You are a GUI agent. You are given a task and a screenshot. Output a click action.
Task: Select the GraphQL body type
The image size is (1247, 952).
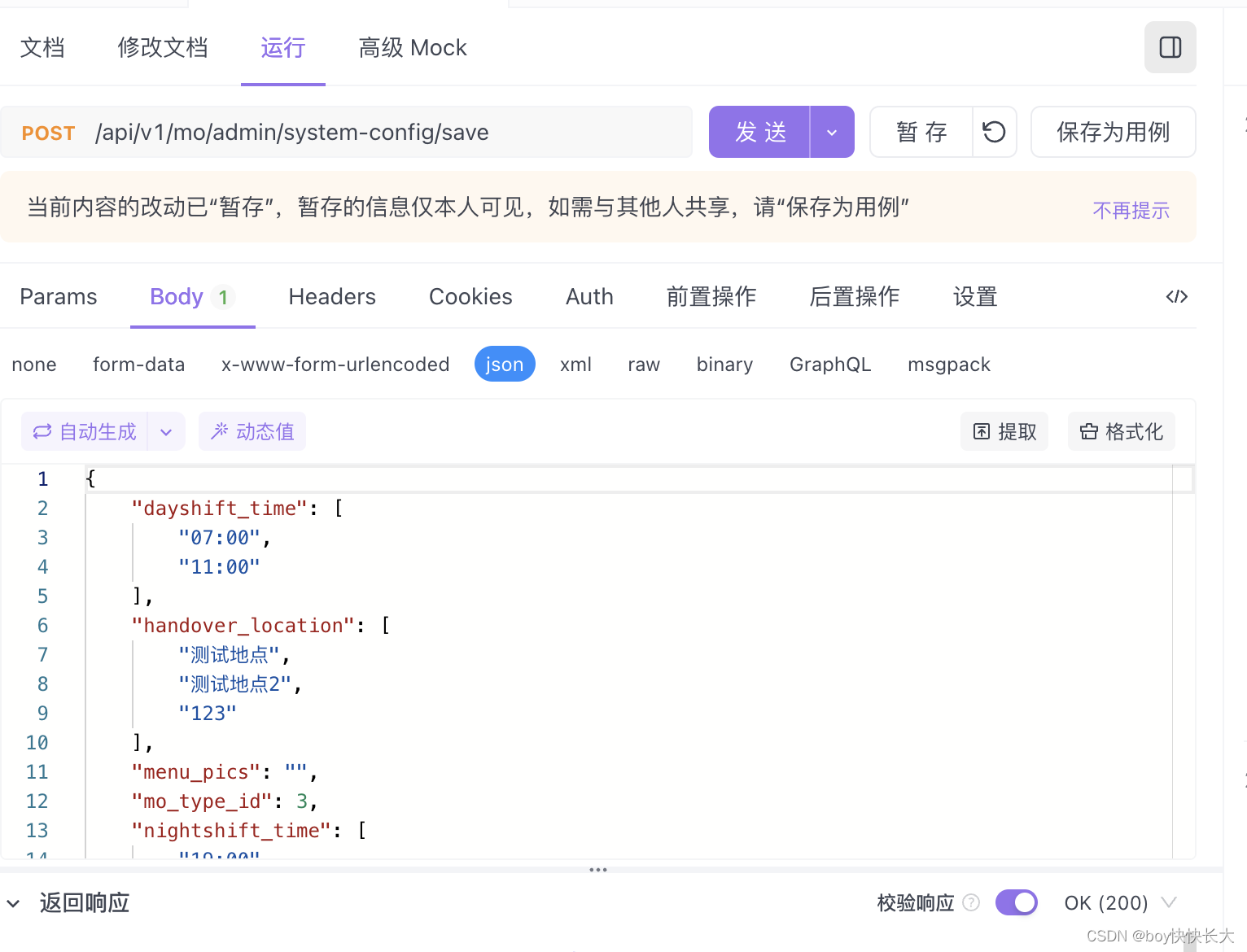click(830, 365)
